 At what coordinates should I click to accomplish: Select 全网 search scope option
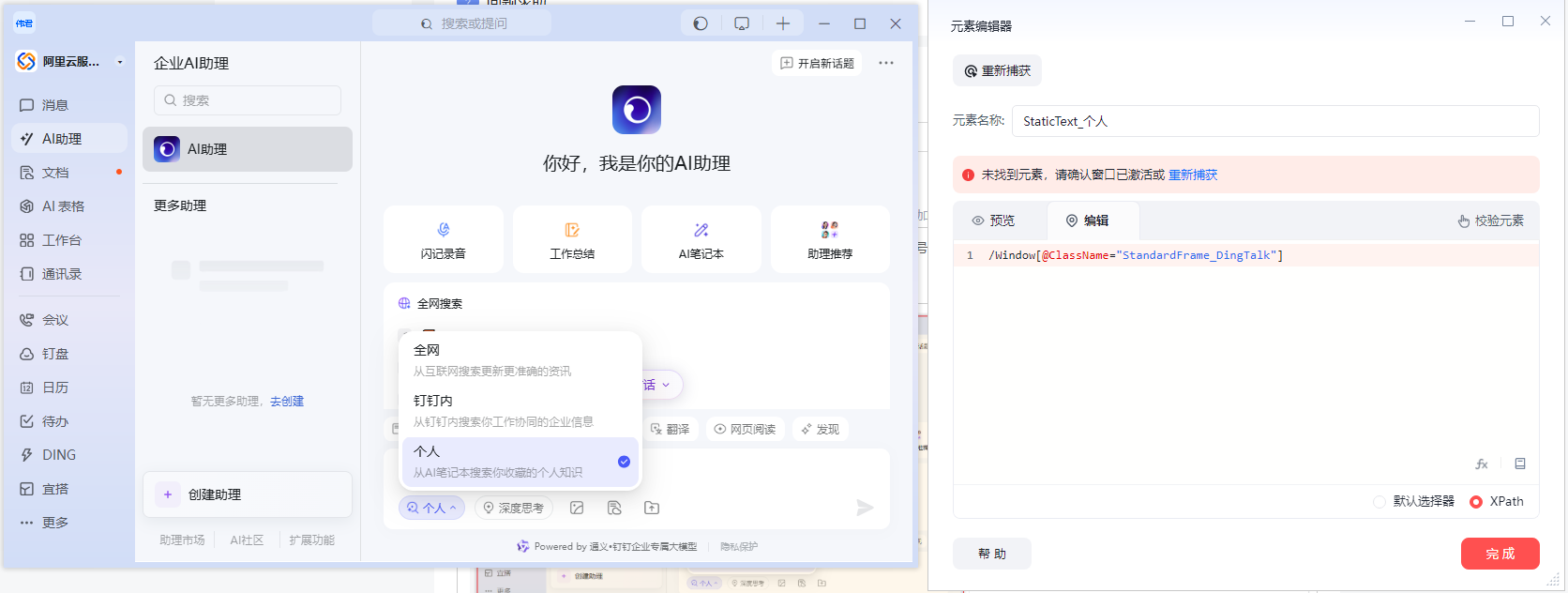click(x=520, y=360)
